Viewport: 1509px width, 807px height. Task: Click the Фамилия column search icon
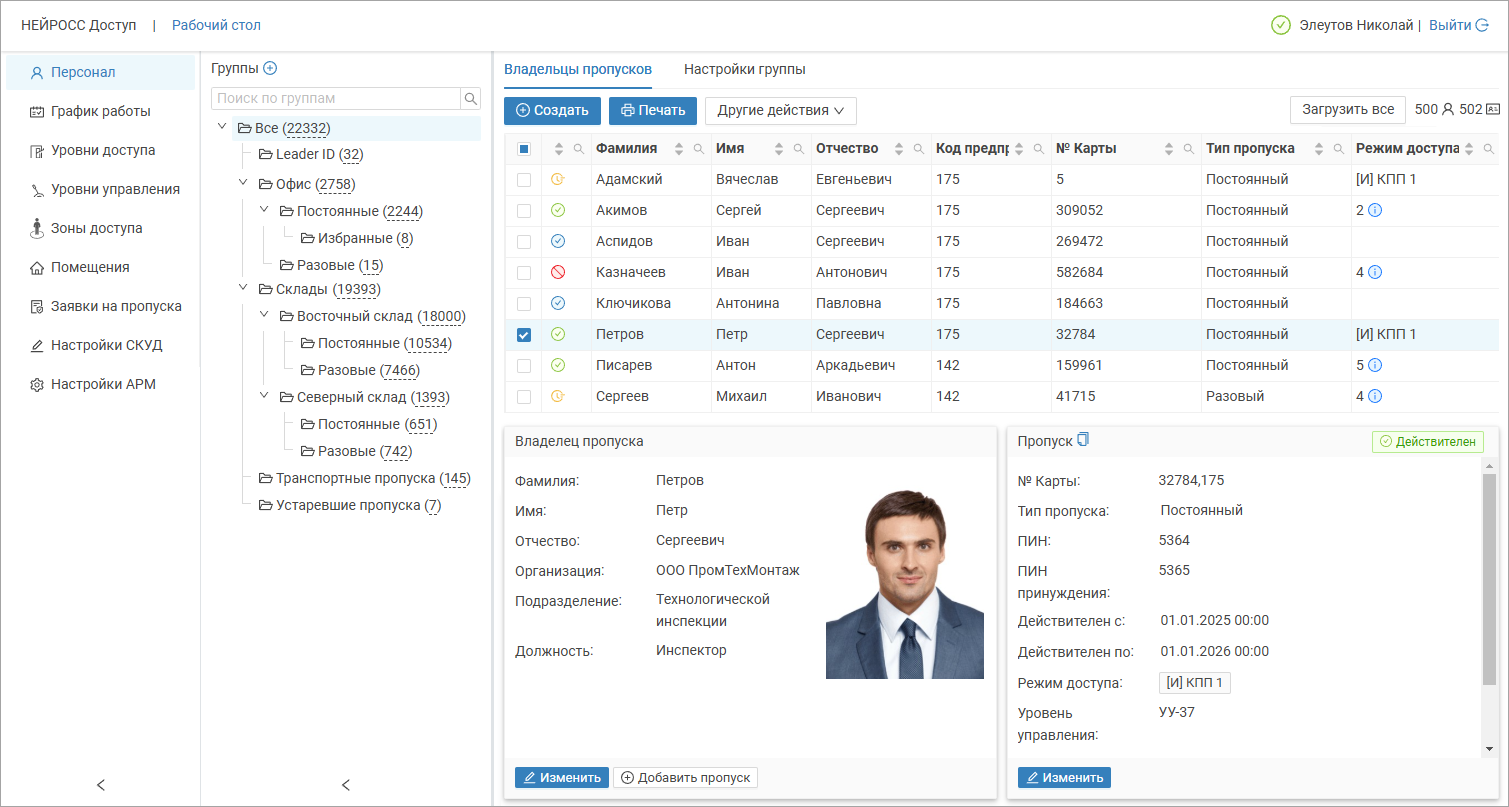click(x=698, y=149)
